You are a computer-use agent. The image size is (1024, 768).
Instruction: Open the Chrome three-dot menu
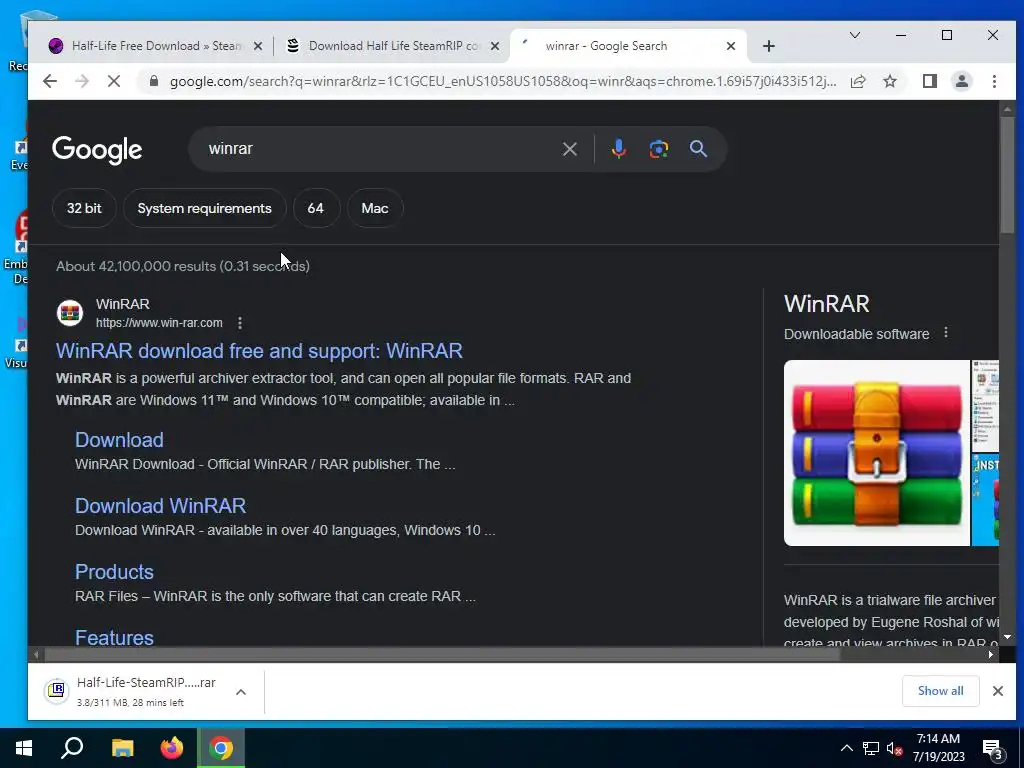[x=994, y=81]
